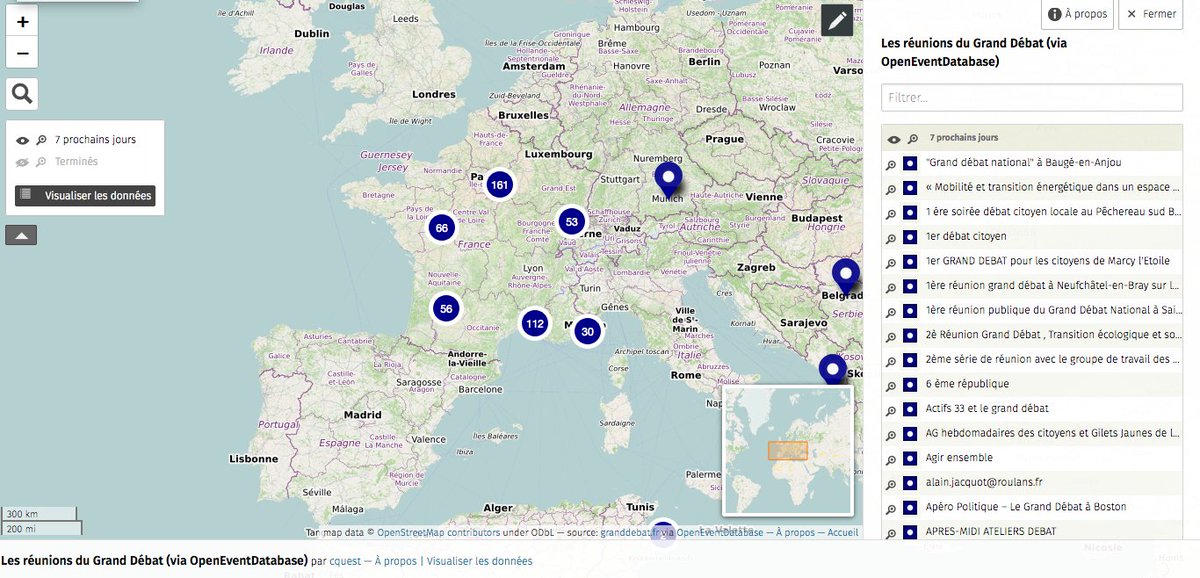This screenshot has width=1200, height=578.
Task: Select the pencil edit icon above the map
Action: pos(836,19)
